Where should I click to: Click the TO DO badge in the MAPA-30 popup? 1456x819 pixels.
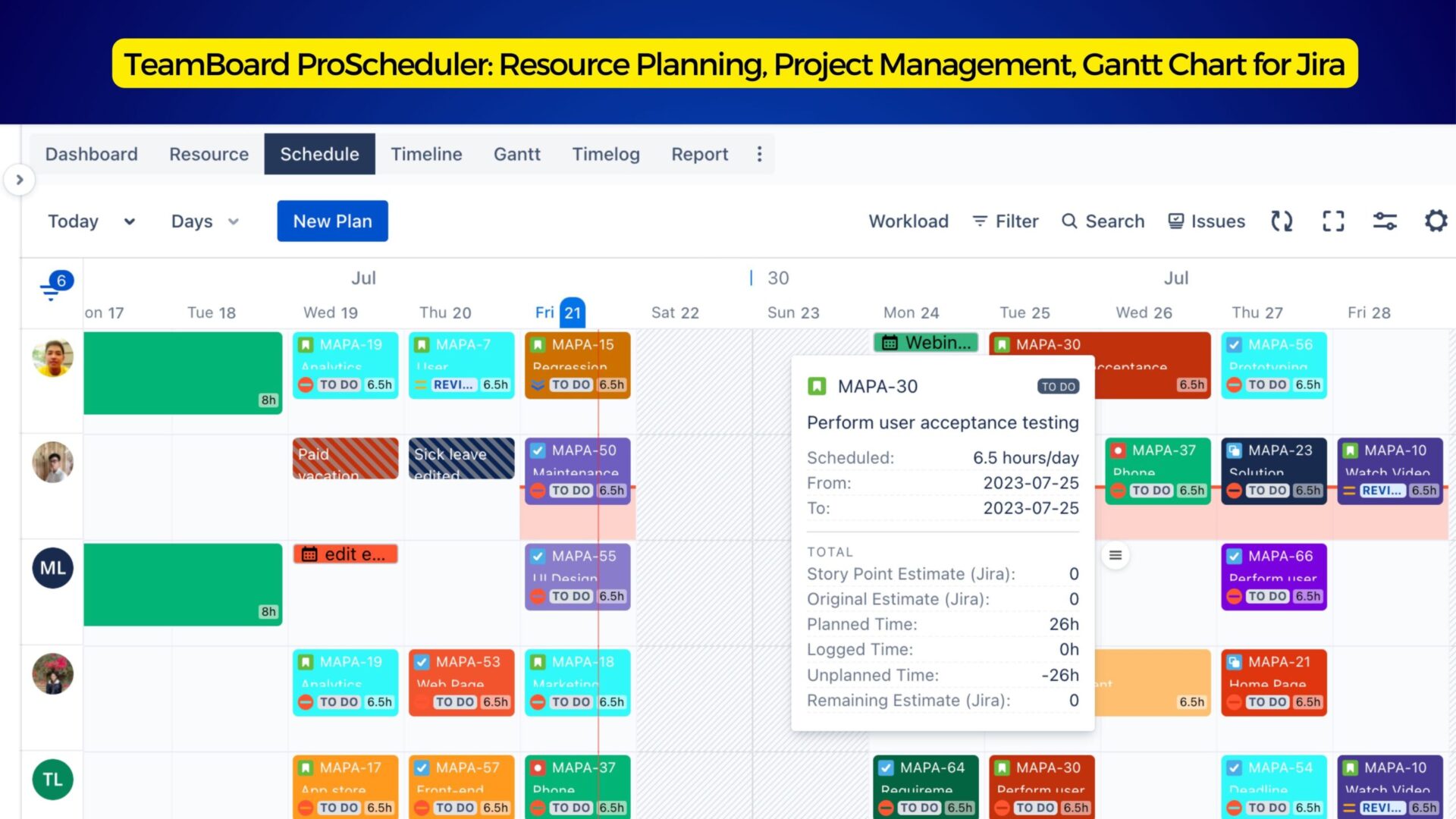(1058, 387)
